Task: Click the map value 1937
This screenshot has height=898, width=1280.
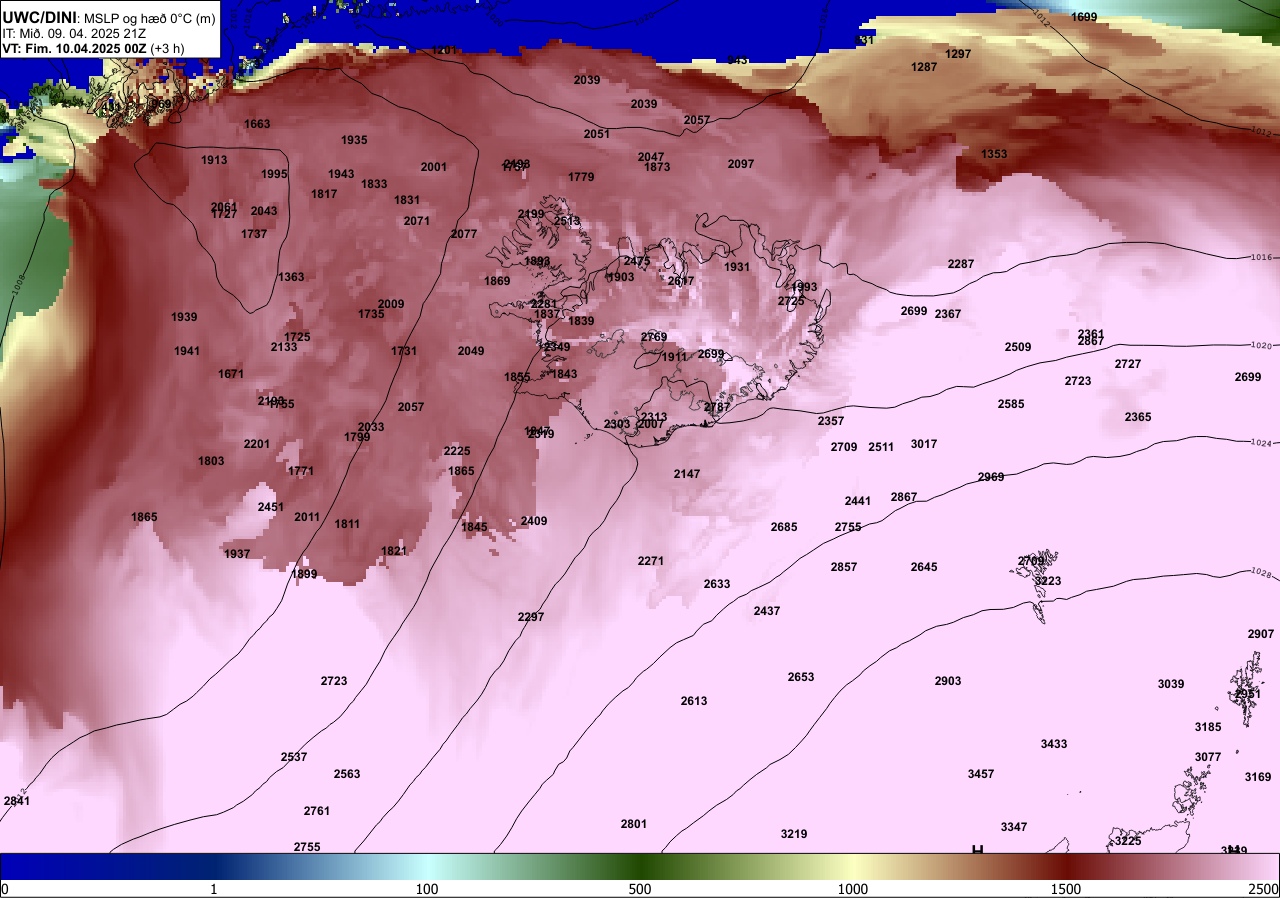Action: (237, 554)
